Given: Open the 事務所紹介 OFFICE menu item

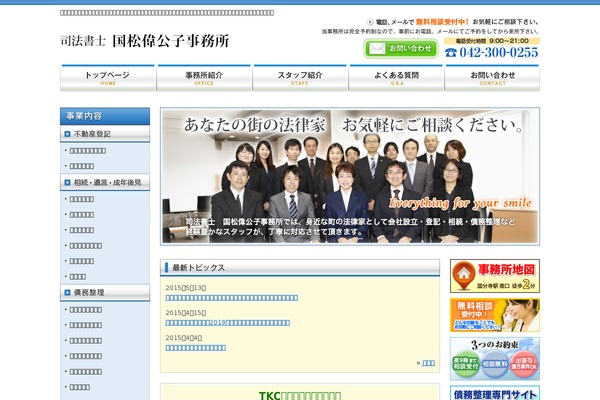Looking at the screenshot, I should click(x=204, y=78).
